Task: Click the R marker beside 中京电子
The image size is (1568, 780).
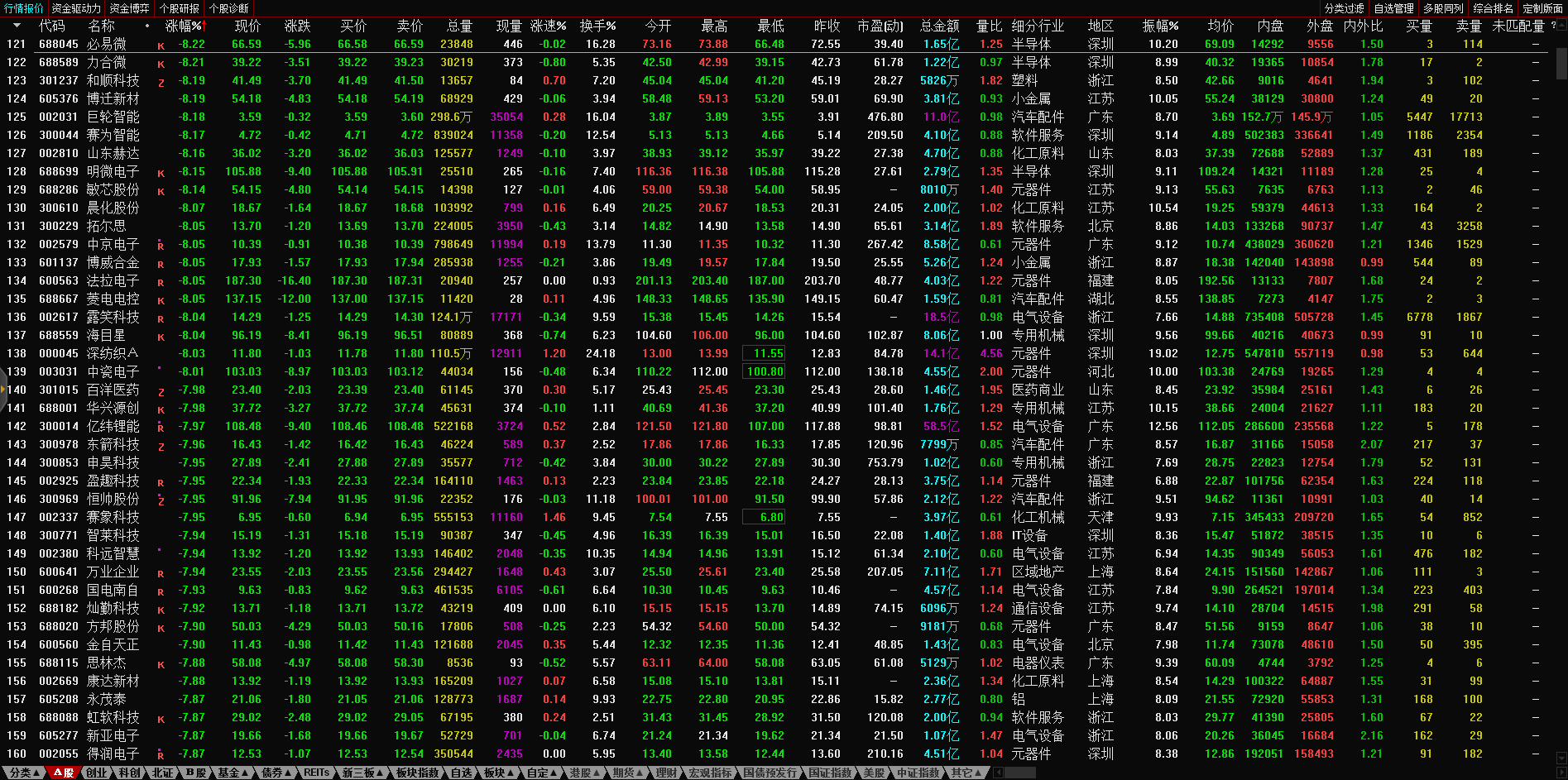Action: click(x=161, y=246)
